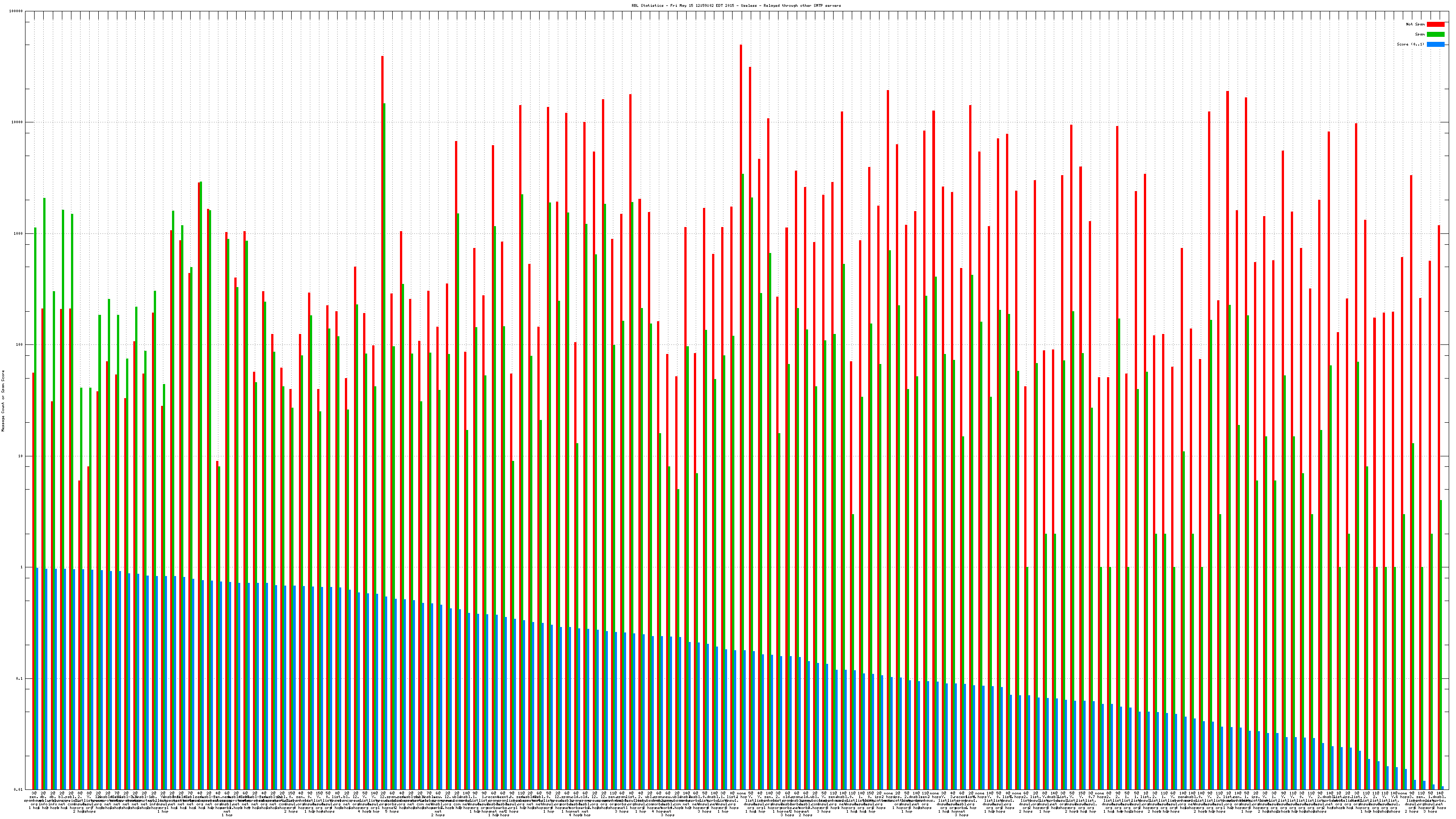The height and width of the screenshot is (819, 1456).
Task: Click the 'Spam' legend text label
Action: pyautogui.click(x=1420, y=35)
